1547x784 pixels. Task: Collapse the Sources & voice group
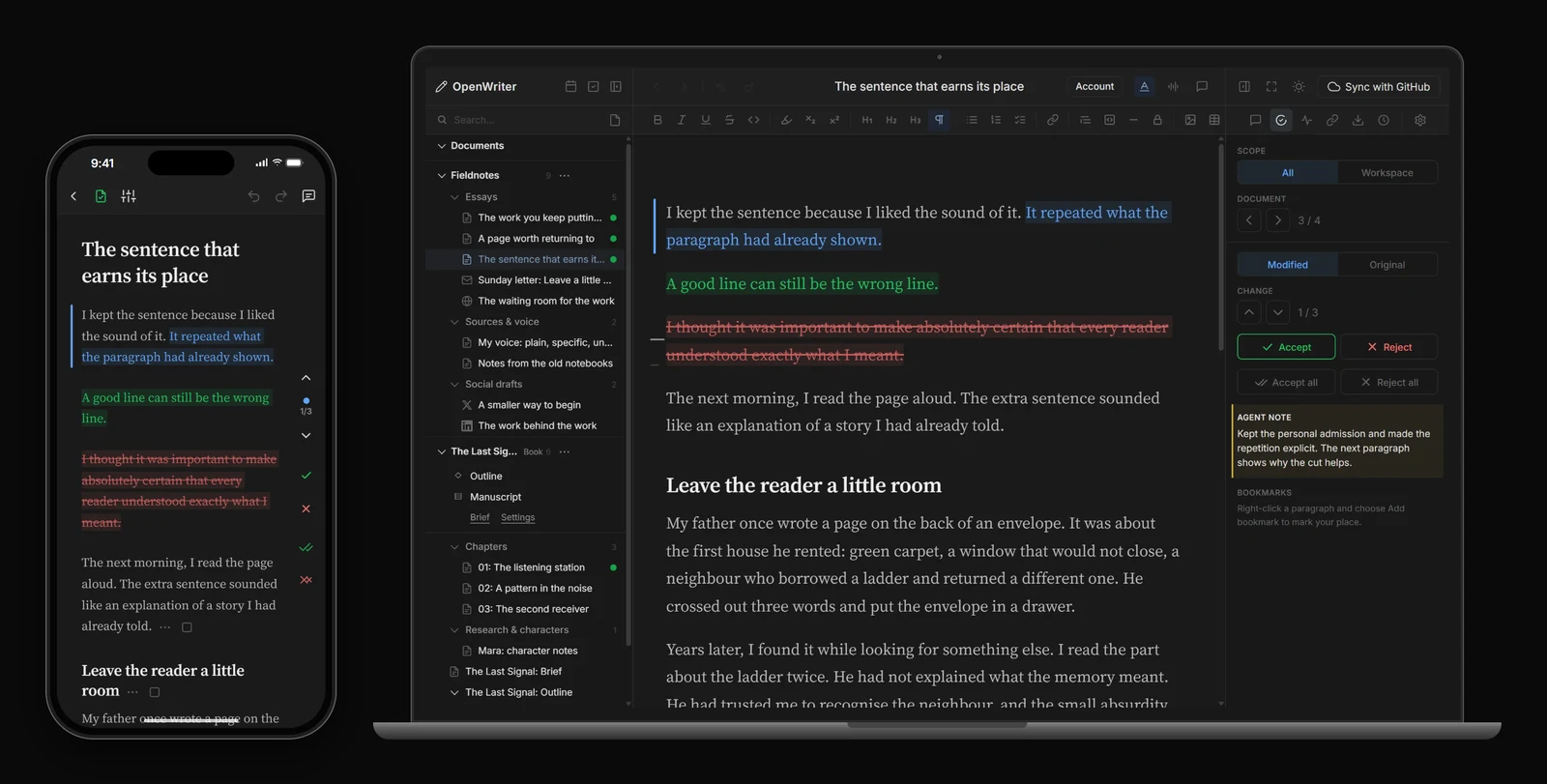[x=454, y=322]
